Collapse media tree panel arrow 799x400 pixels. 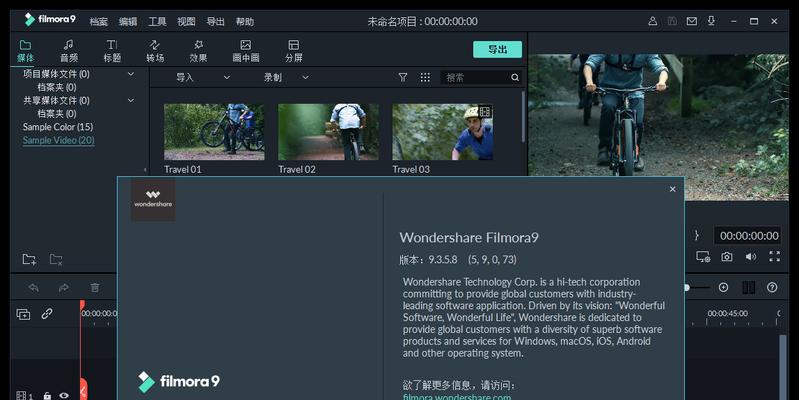pos(145,170)
